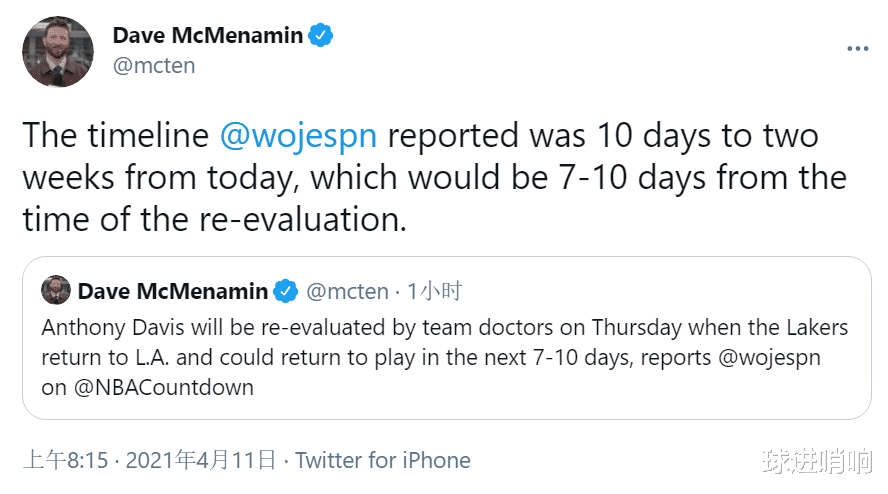The height and width of the screenshot is (494, 888).
Task: Click the blue verified badge beside the main author name
Action: [320, 36]
